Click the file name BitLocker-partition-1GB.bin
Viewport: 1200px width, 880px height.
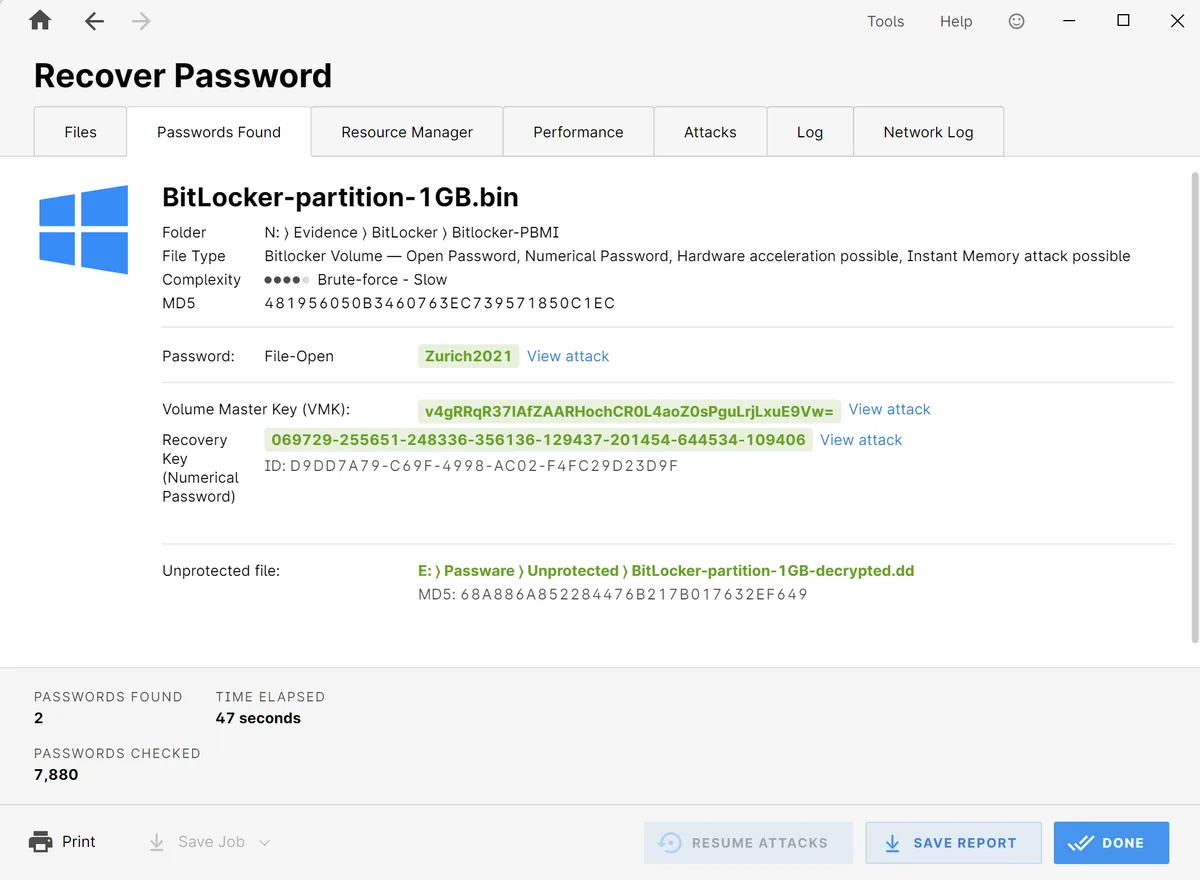pos(340,197)
